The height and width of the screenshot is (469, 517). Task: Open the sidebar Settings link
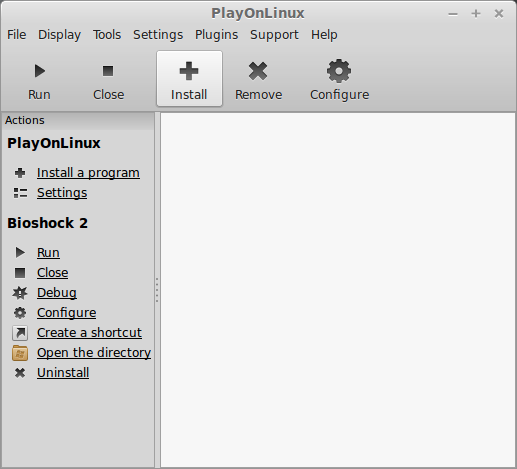coord(62,193)
